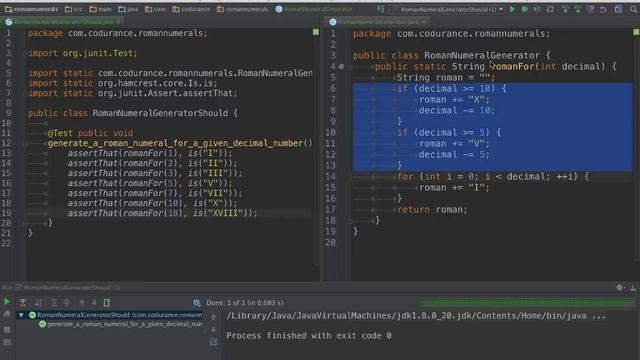Click the com breadcrumb

click(x=155, y=9)
